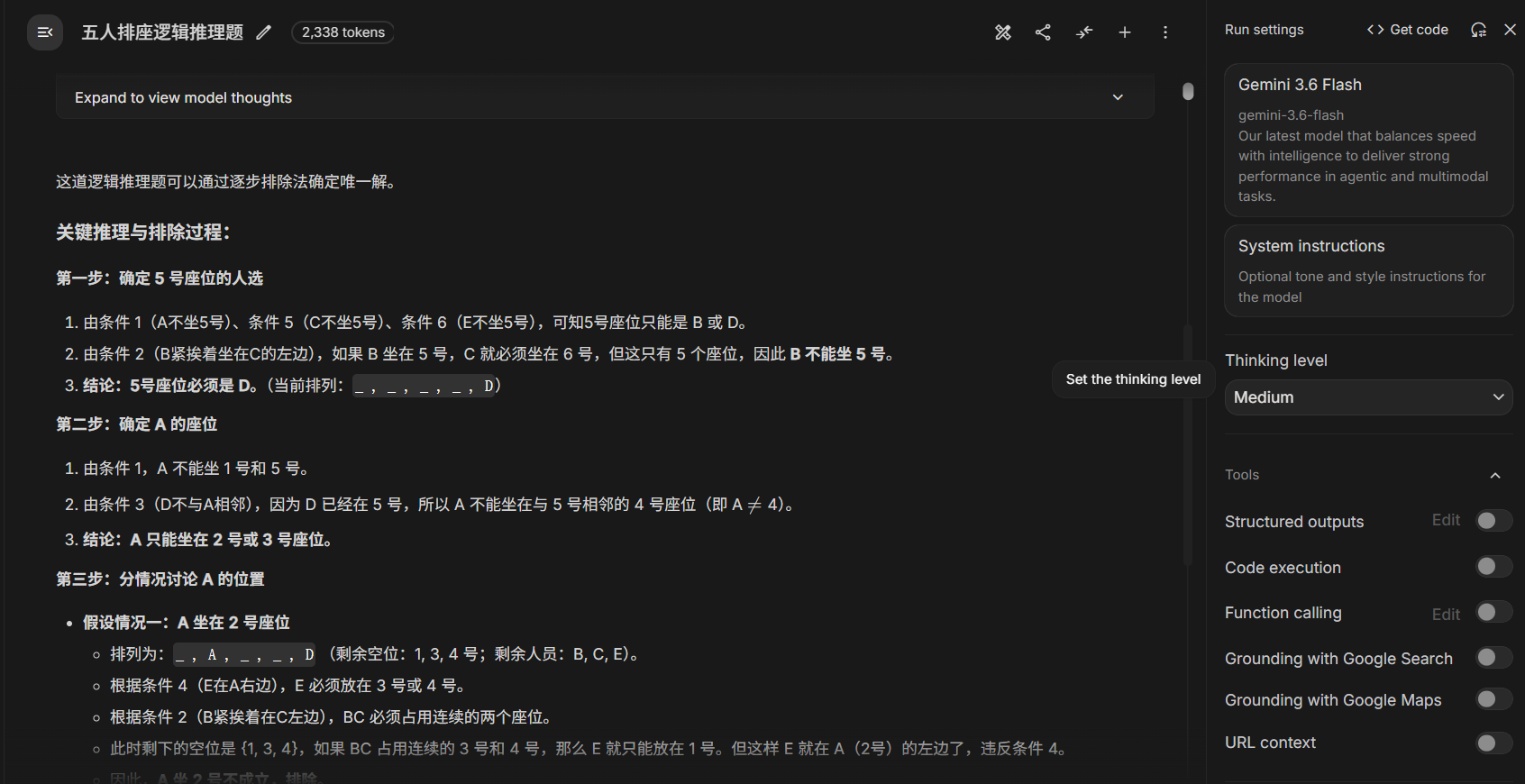Enable the Code execution toggle
This screenshot has height=784, width=1525.
(1493, 567)
